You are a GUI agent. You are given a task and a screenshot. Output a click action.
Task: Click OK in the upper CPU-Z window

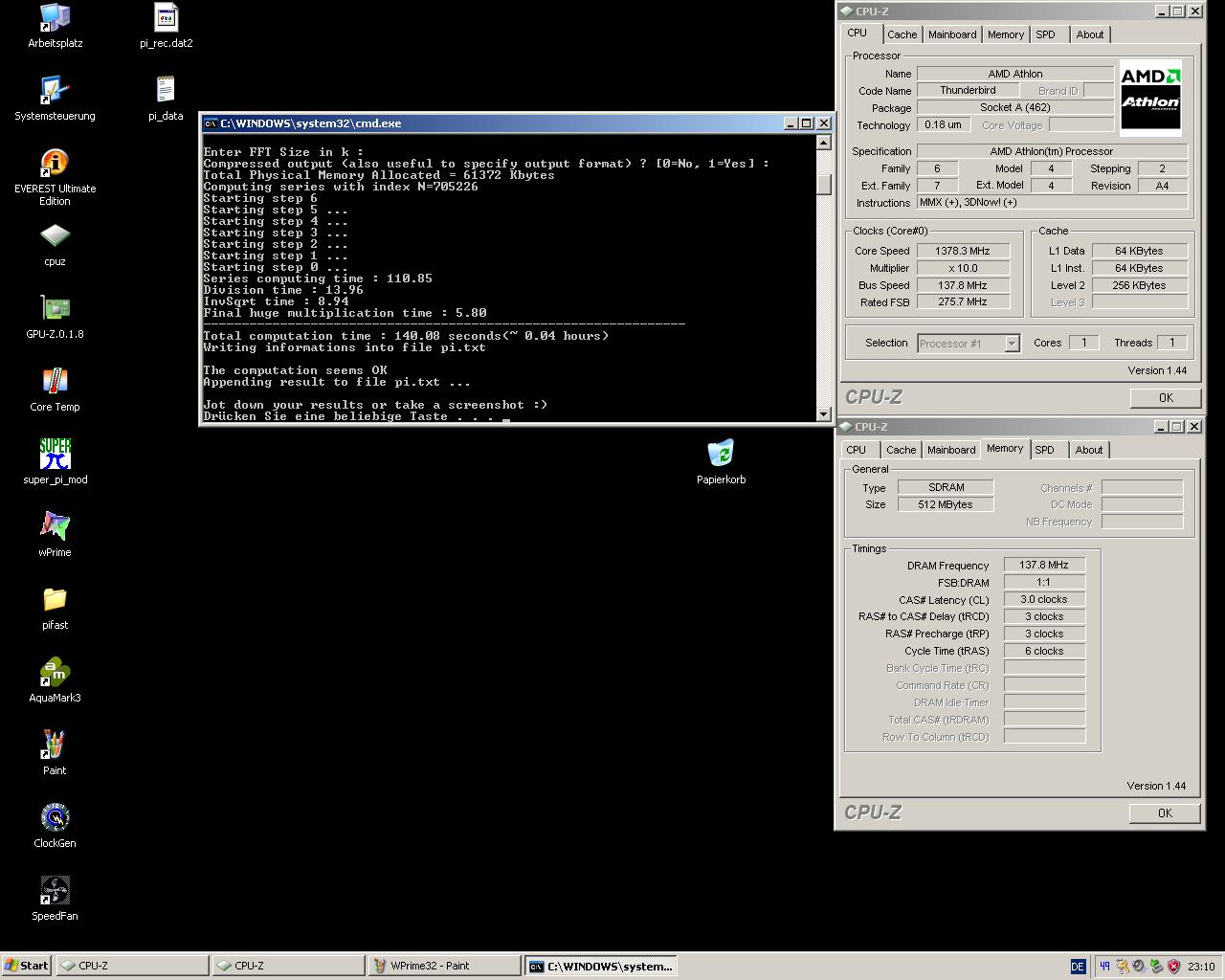pyautogui.click(x=1165, y=397)
